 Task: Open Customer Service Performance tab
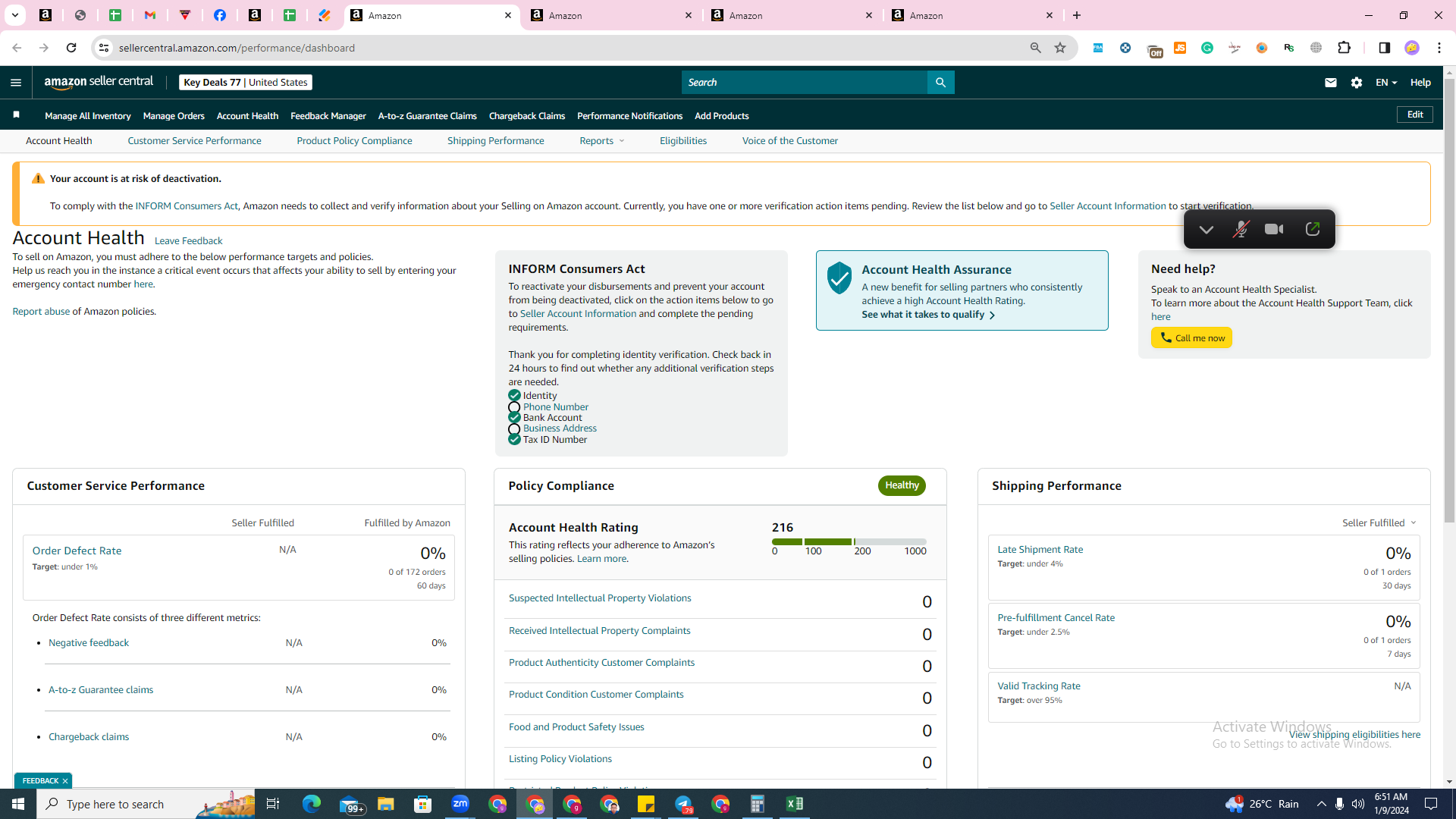[194, 141]
